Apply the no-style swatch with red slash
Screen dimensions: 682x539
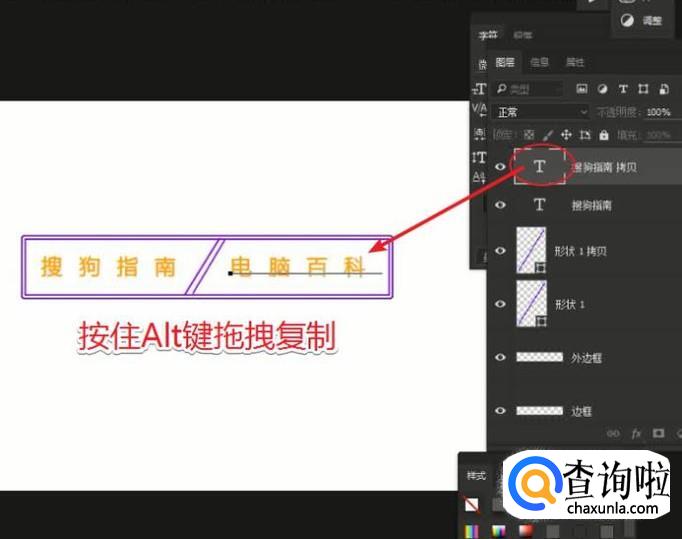(472, 505)
